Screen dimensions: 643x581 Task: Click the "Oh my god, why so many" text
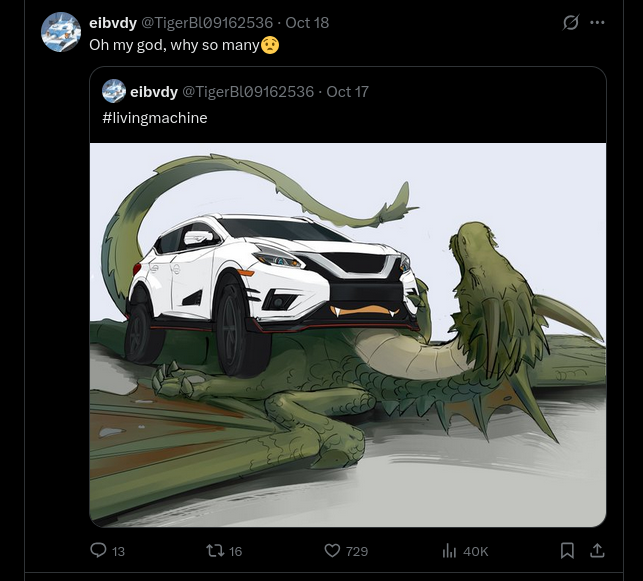pos(174,44)
